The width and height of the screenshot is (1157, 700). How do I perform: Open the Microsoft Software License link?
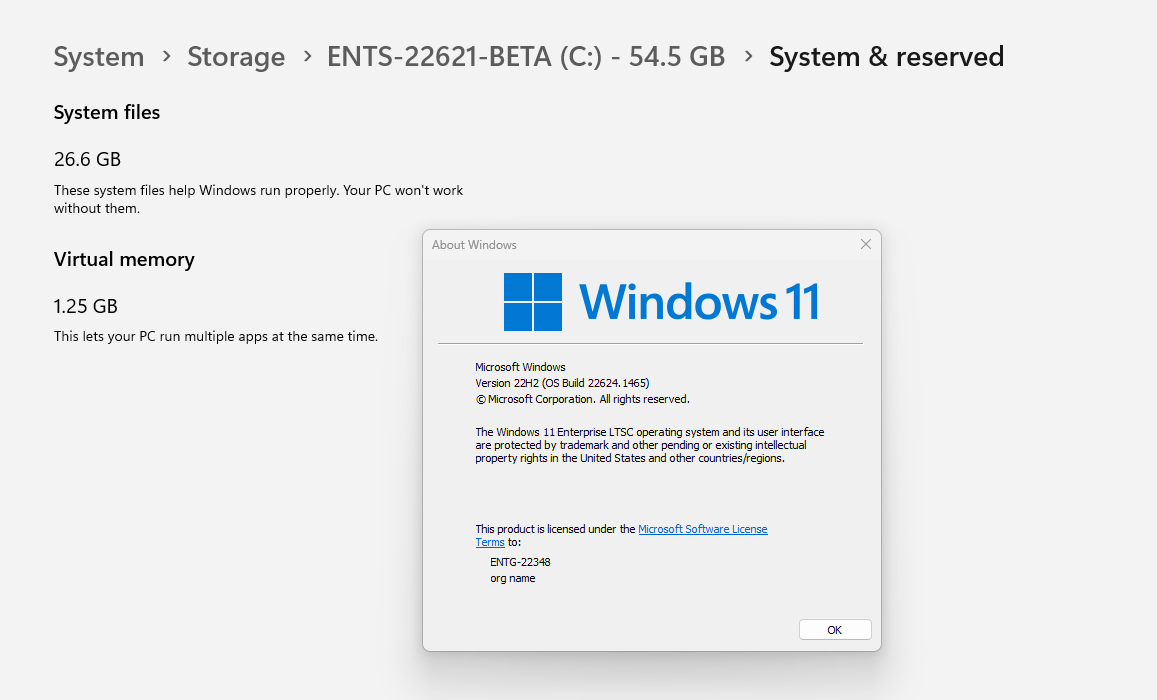pyautogui.click(x=702, y=529)
